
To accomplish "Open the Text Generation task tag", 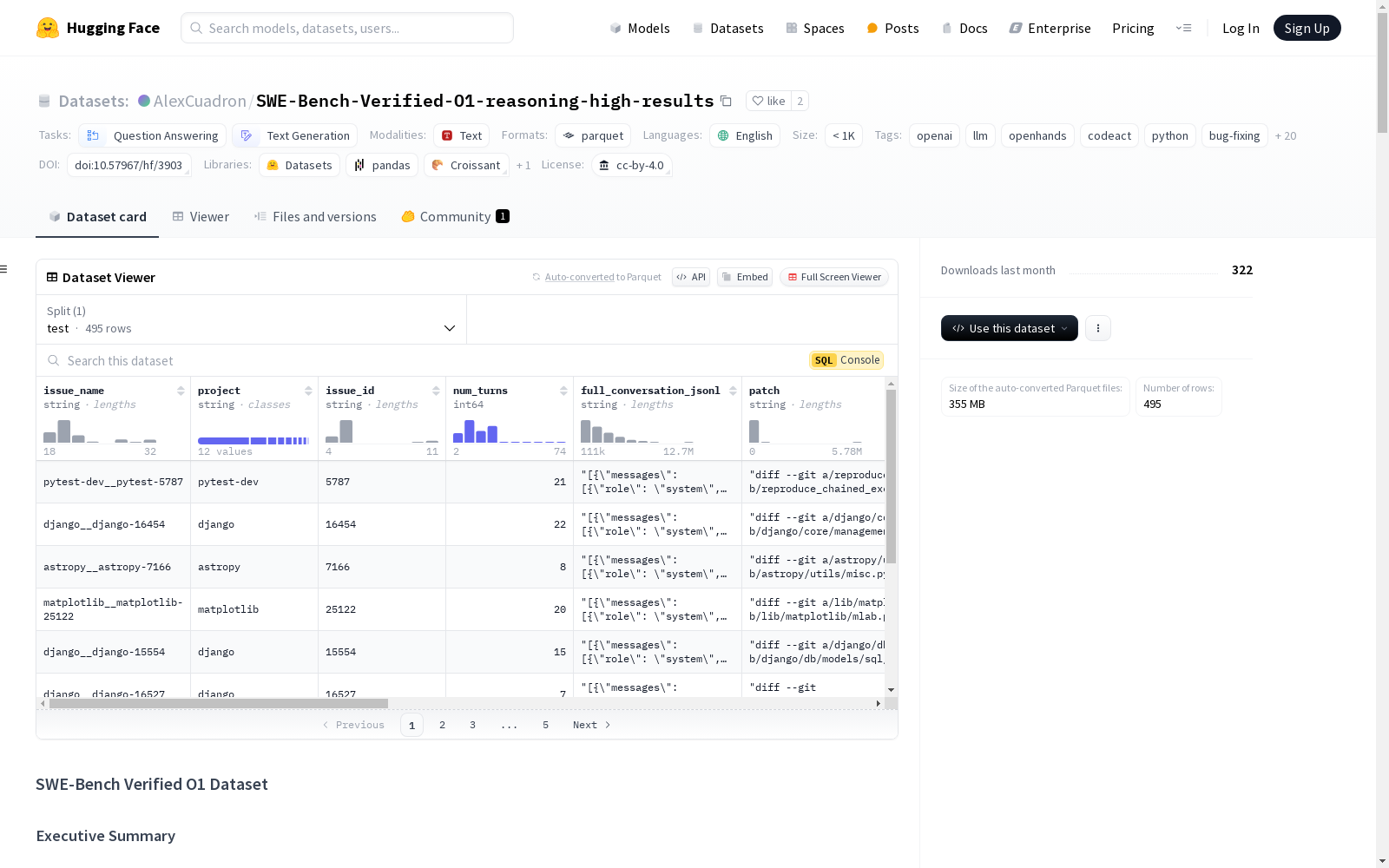I will tap(295, 135).
